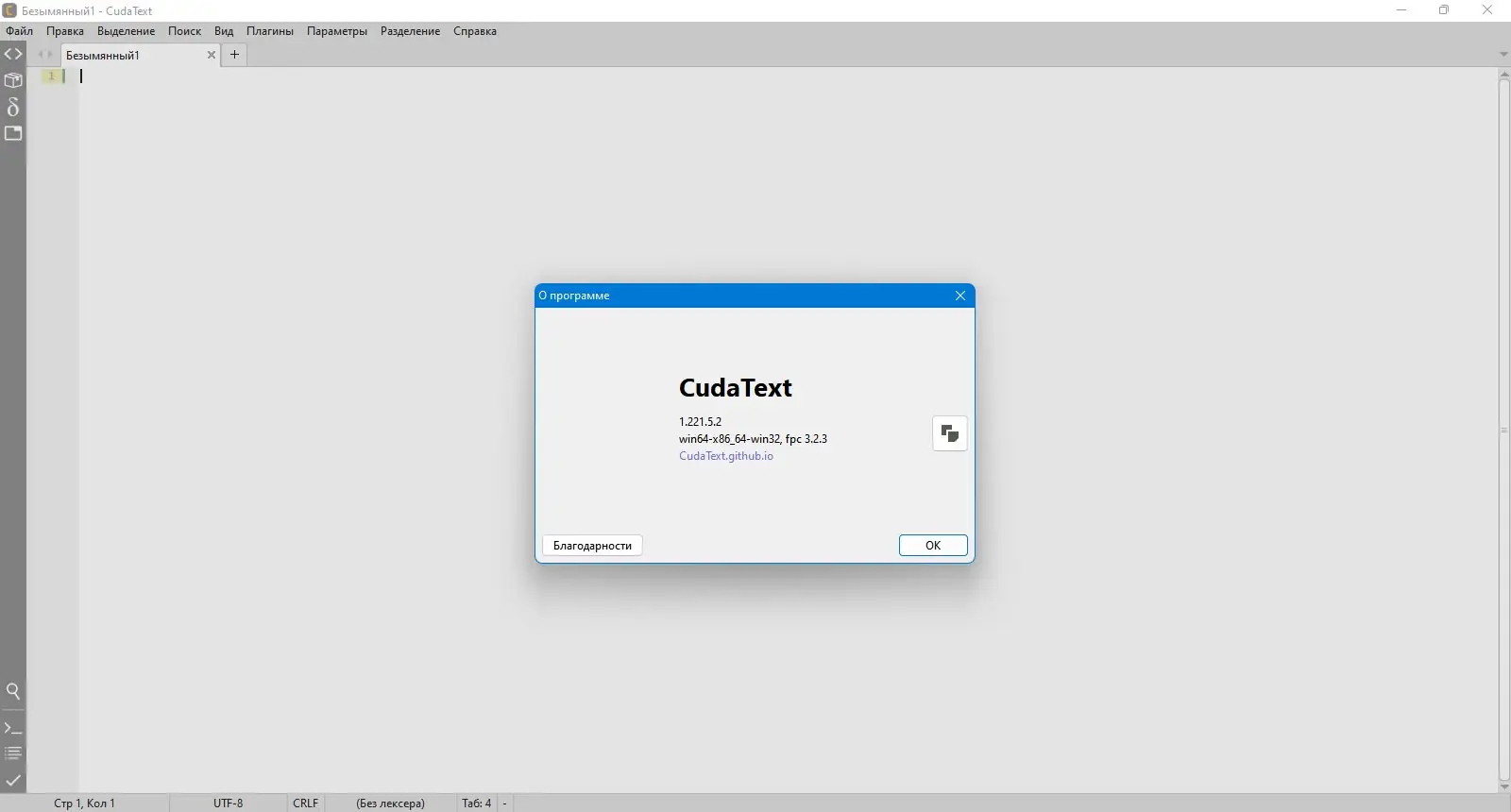Open the Параметры menu
This screenshot has height=812, width=1511.
click(x=337, y=31)
